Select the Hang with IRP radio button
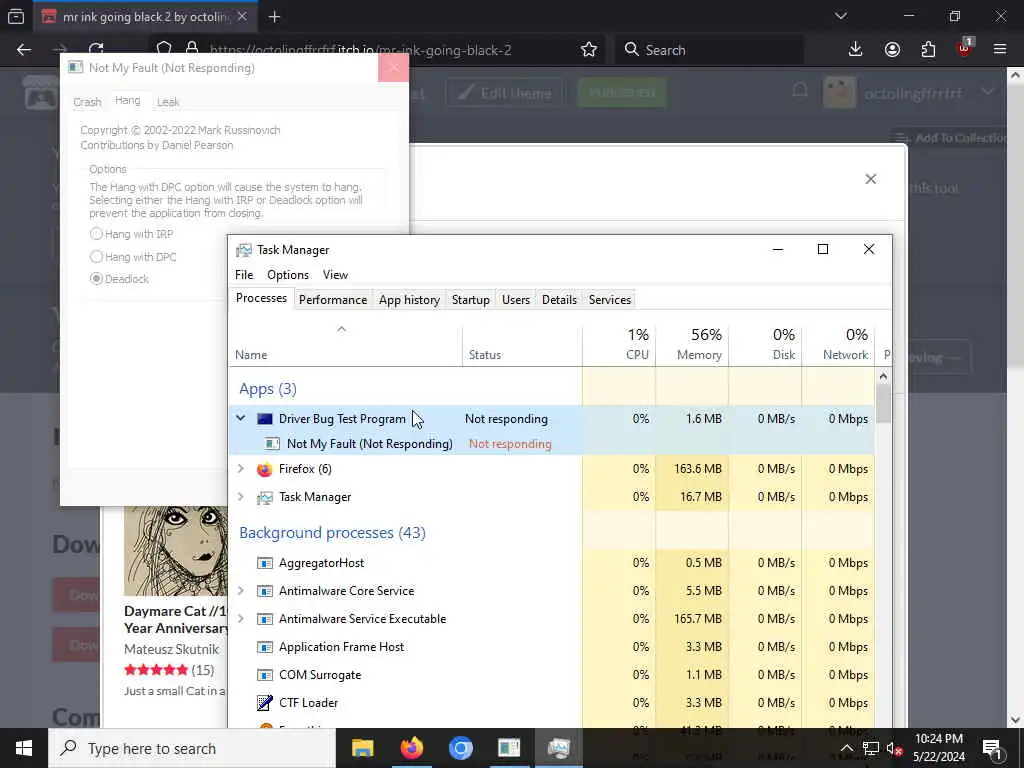Viewport: 1024px width, 768px height. [97, 234]
